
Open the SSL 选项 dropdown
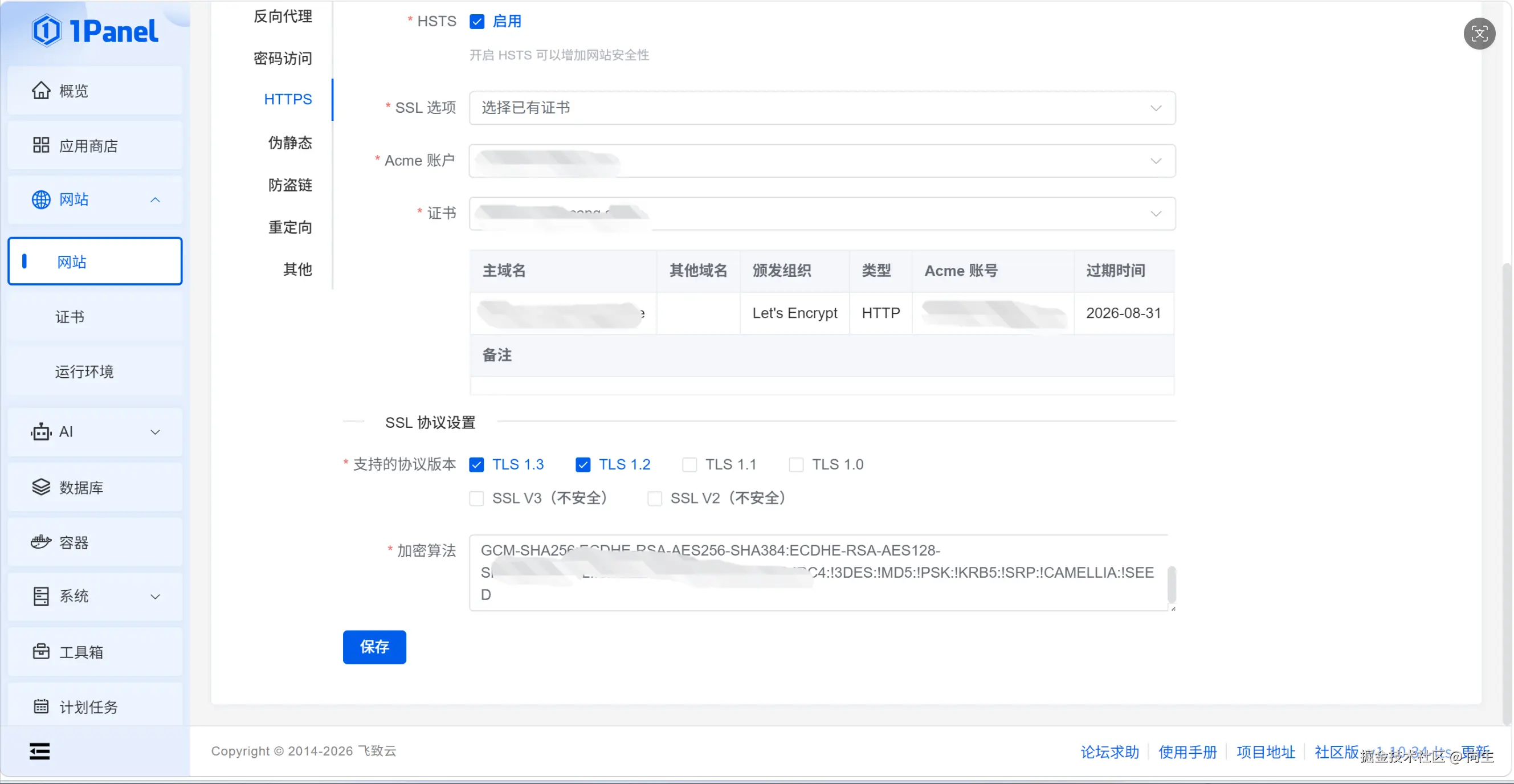(822, 108)
